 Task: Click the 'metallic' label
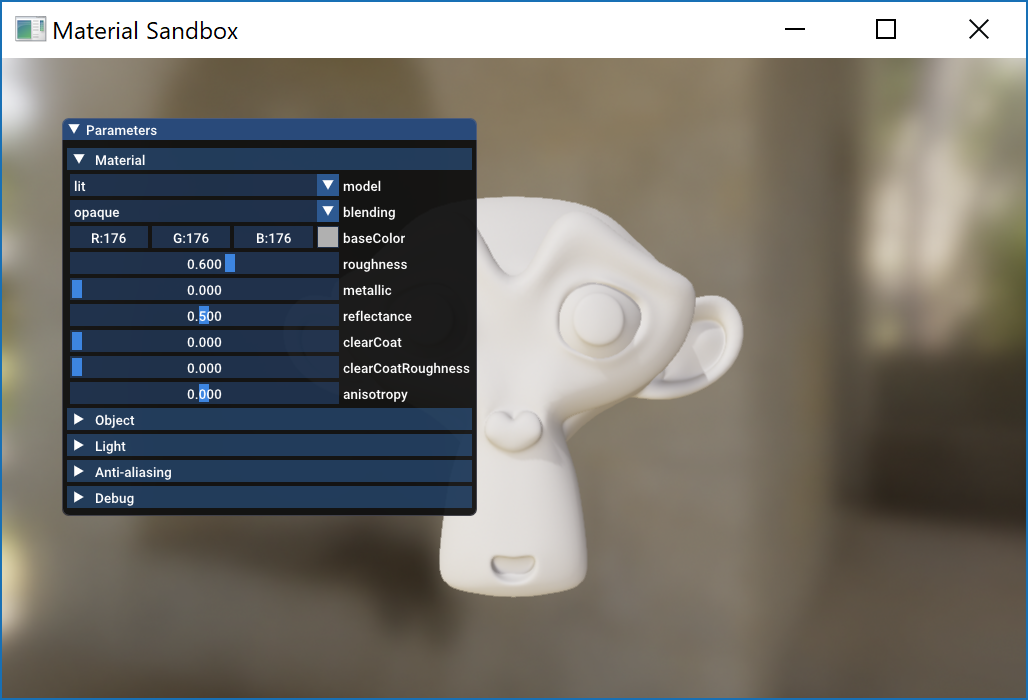pyautogui.click(x=367, y=290)
